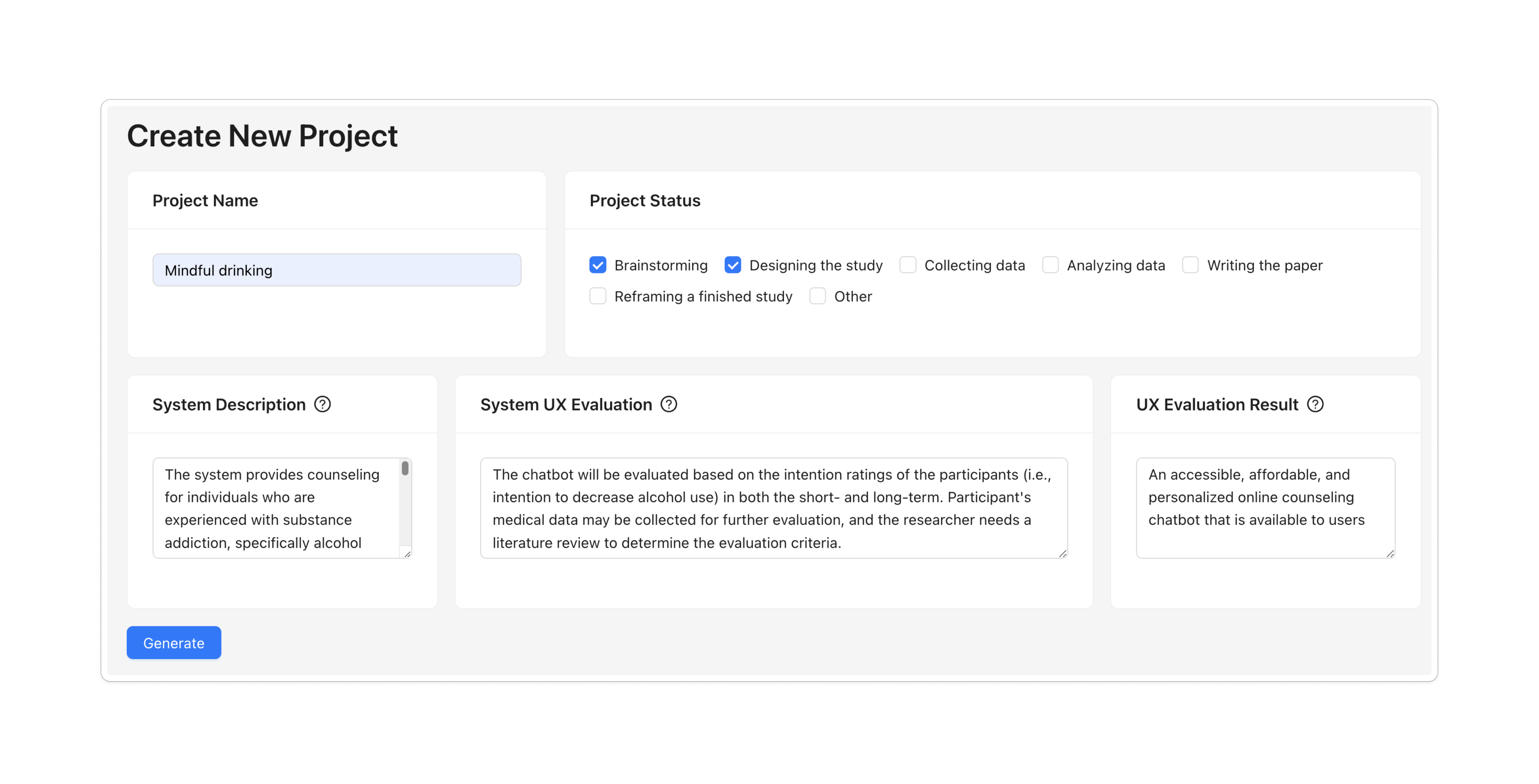The width and height of the screenshot is (1539, 784).
Task: Check the Writing the paper option
Action: 1190,265
